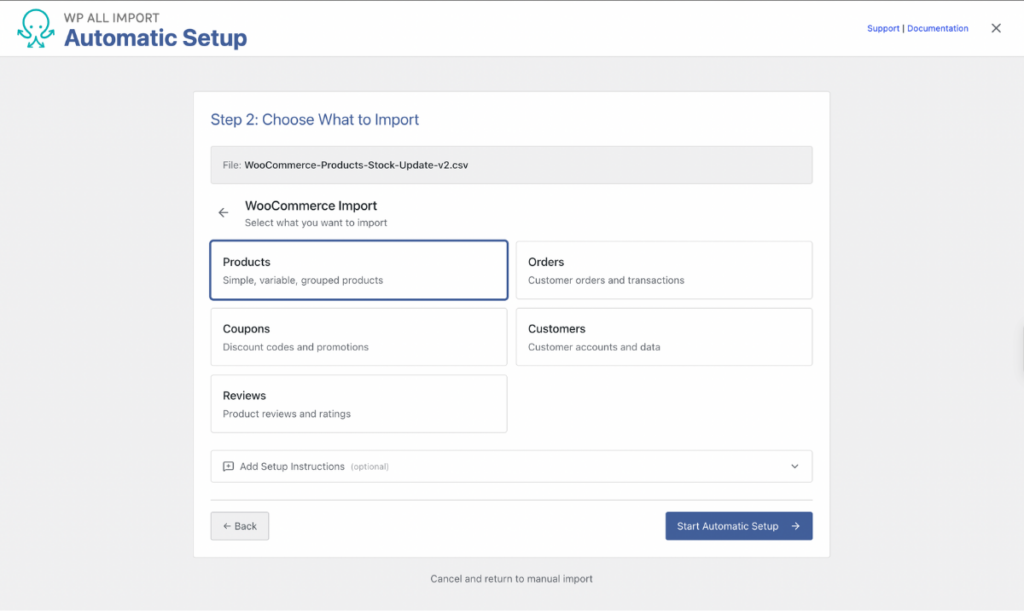Image resolution: width=1024 pixels, height=614 pixels.
Task: Click the Add Setup Instructions comment icon
Action: click(x=228, y=466)
